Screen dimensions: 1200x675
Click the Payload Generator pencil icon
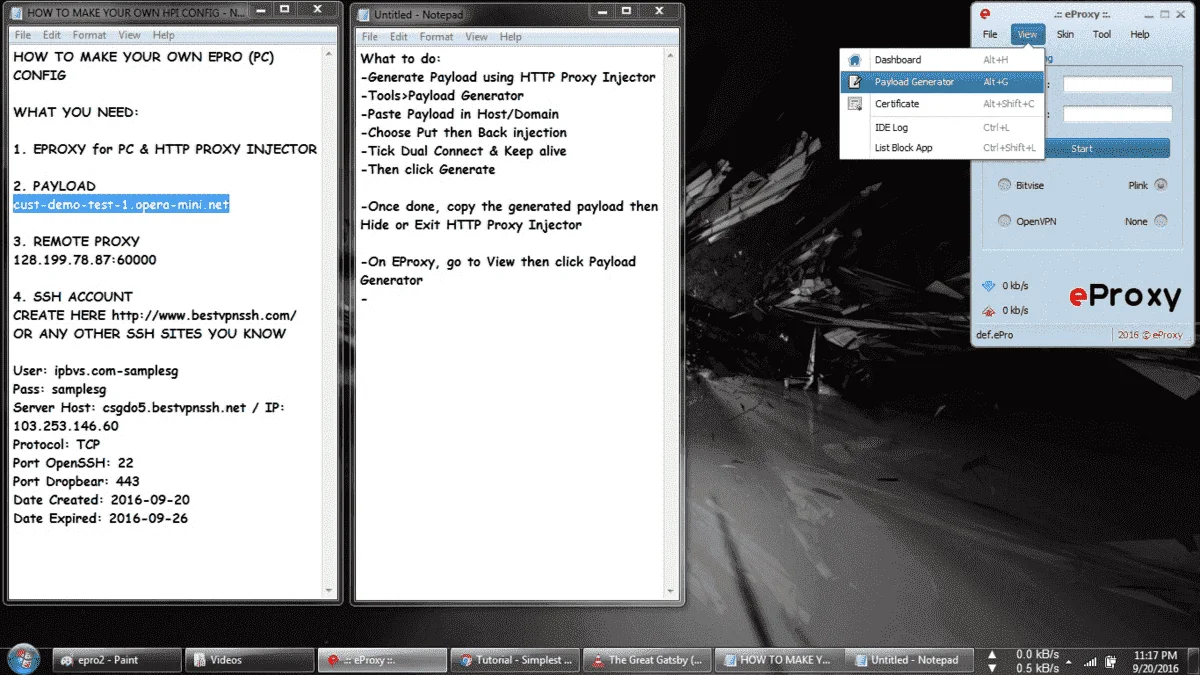[855, 82]
